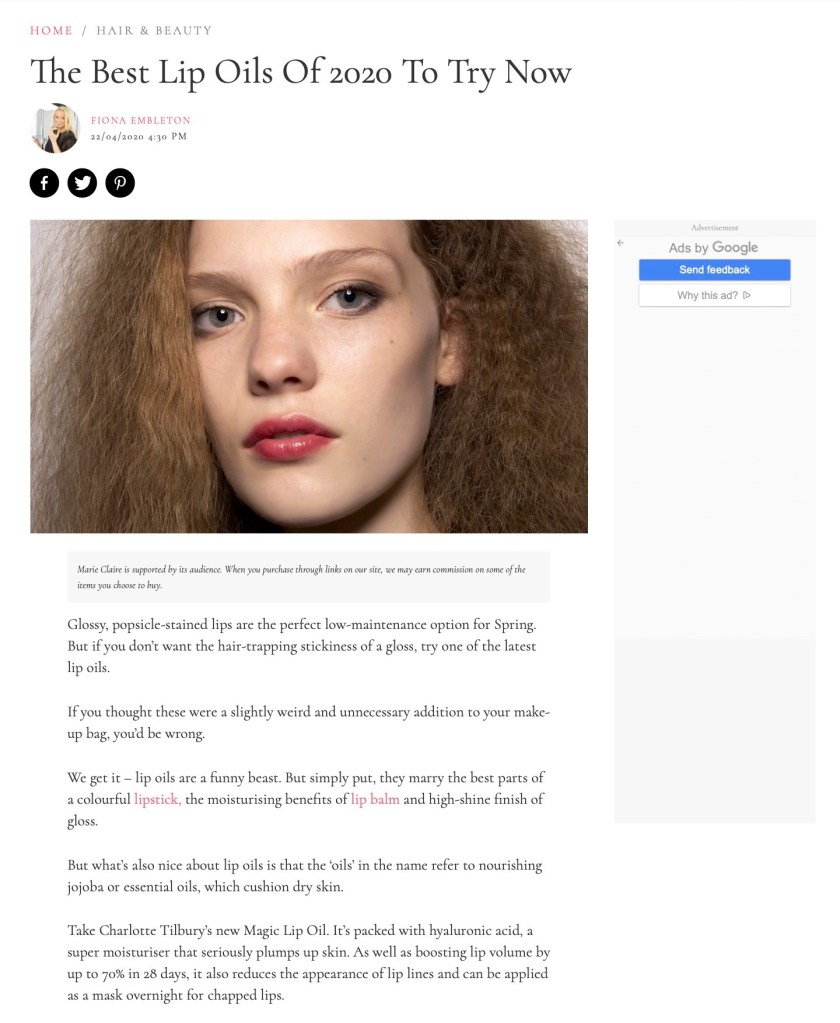Click the back arrow in ad panel
The width and height of the screenshot is (840, 1023).
(621, 243)
